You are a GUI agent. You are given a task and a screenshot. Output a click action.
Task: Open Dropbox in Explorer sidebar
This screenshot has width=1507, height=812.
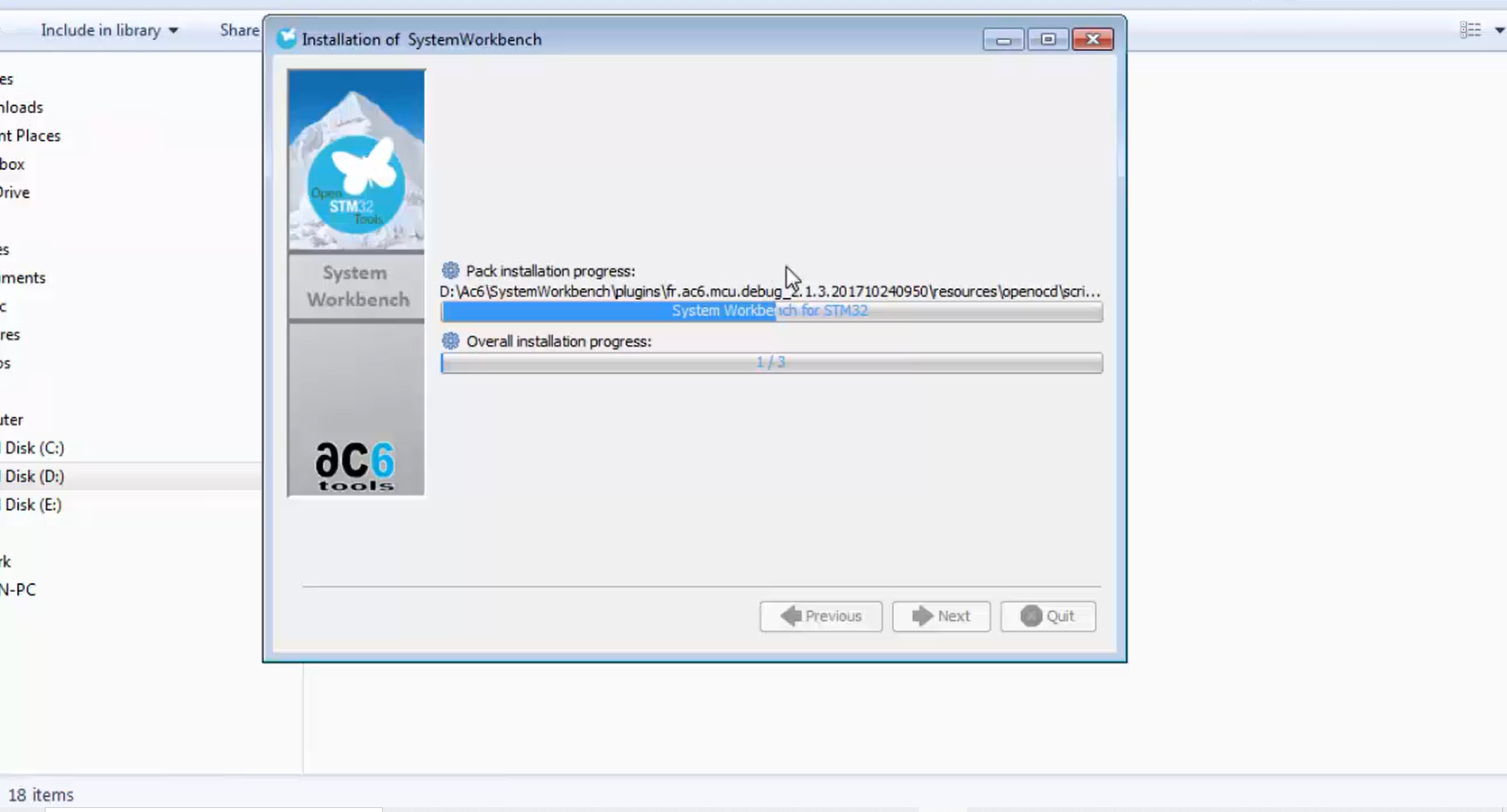click(x=13, y=164)
